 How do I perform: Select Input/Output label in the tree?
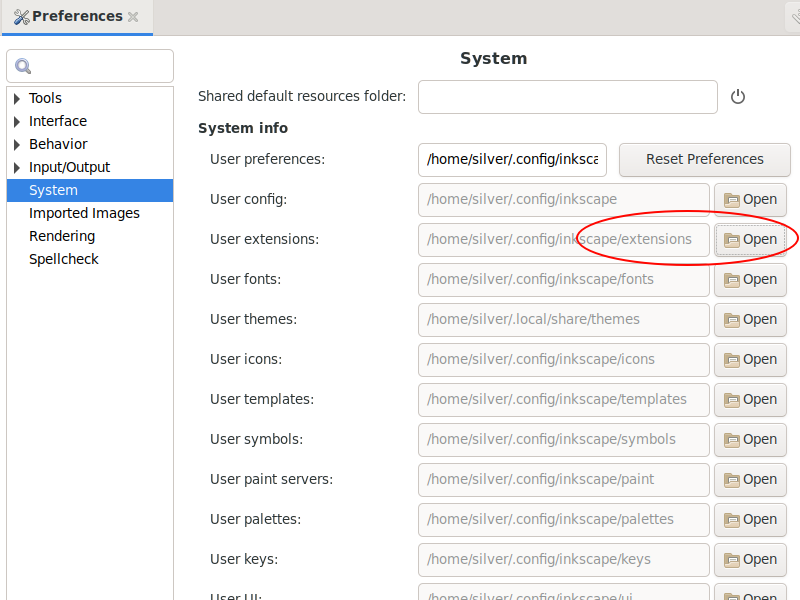(x=69, y=167)
